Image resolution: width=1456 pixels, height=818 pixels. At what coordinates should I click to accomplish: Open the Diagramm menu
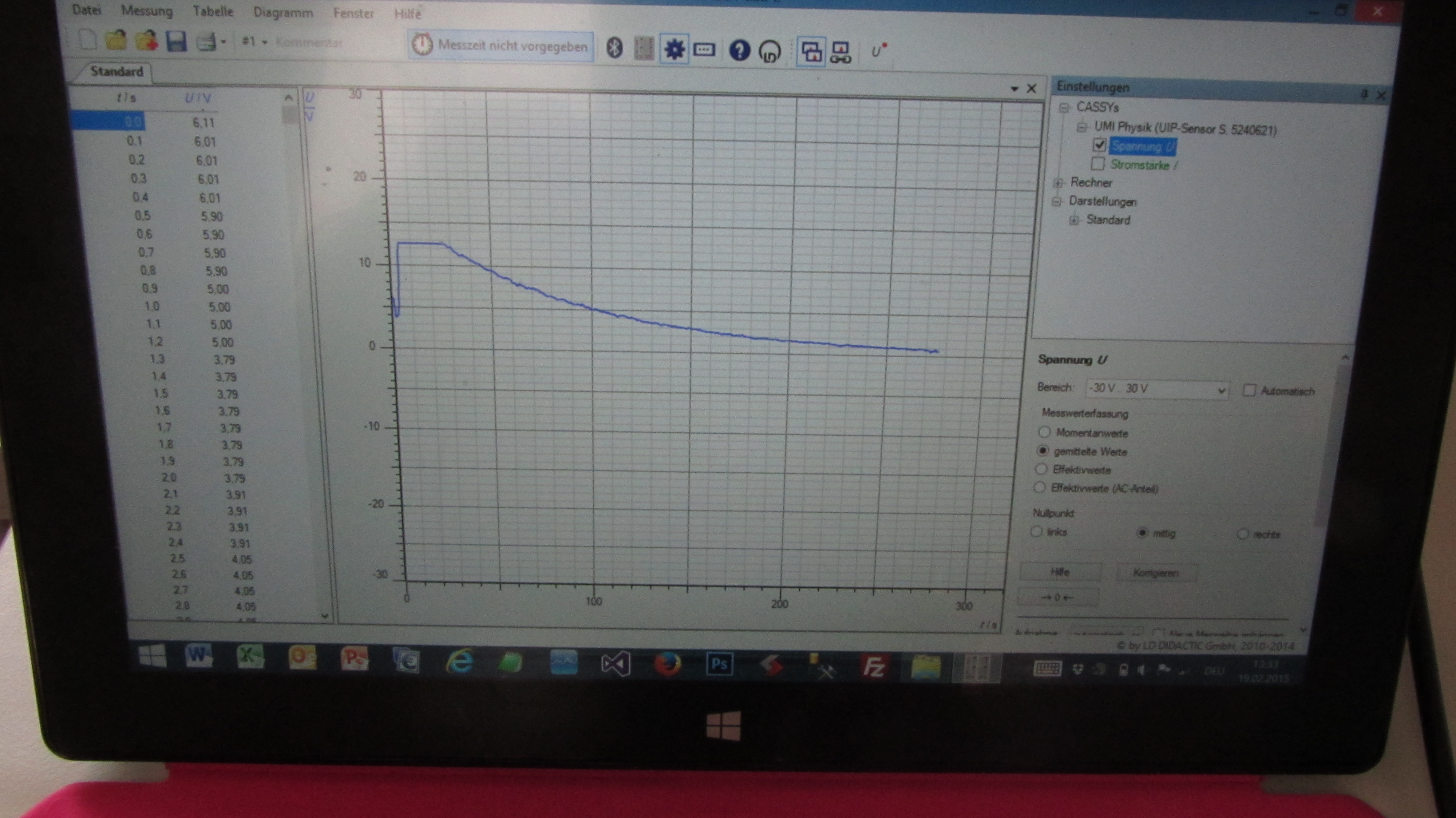(x=282, y=12)
